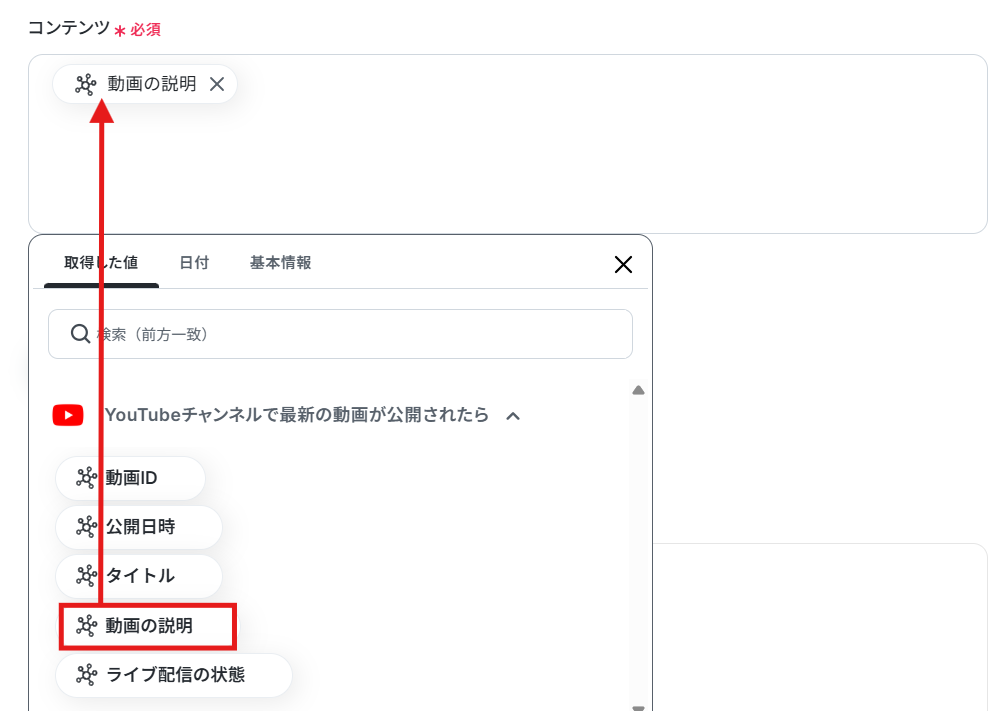The image size is (998, 711).
Task: Click the node icon on the inserted 動画の説明 chip
Action: point(86,84)
